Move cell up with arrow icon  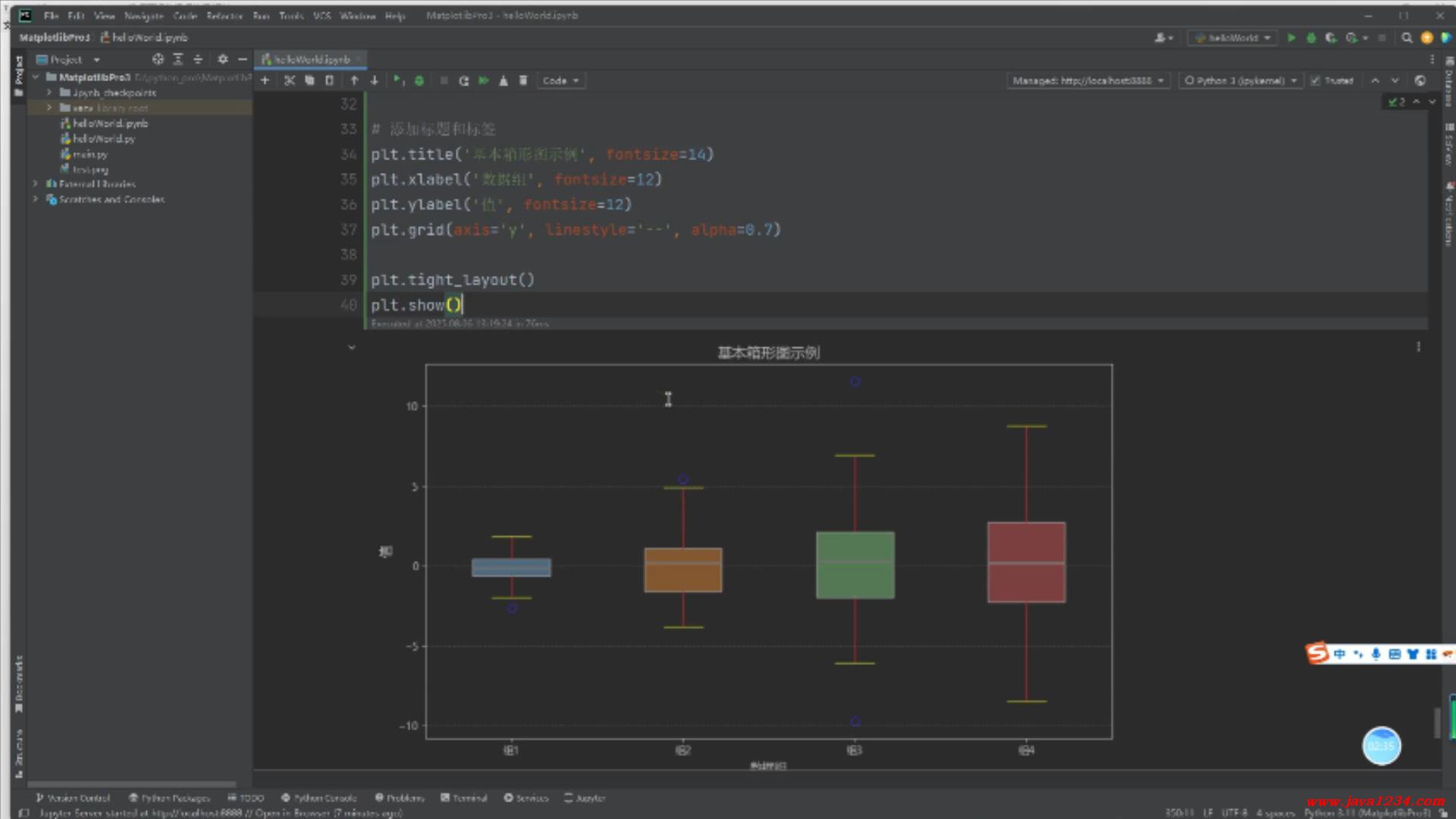(x=354, y=80)
